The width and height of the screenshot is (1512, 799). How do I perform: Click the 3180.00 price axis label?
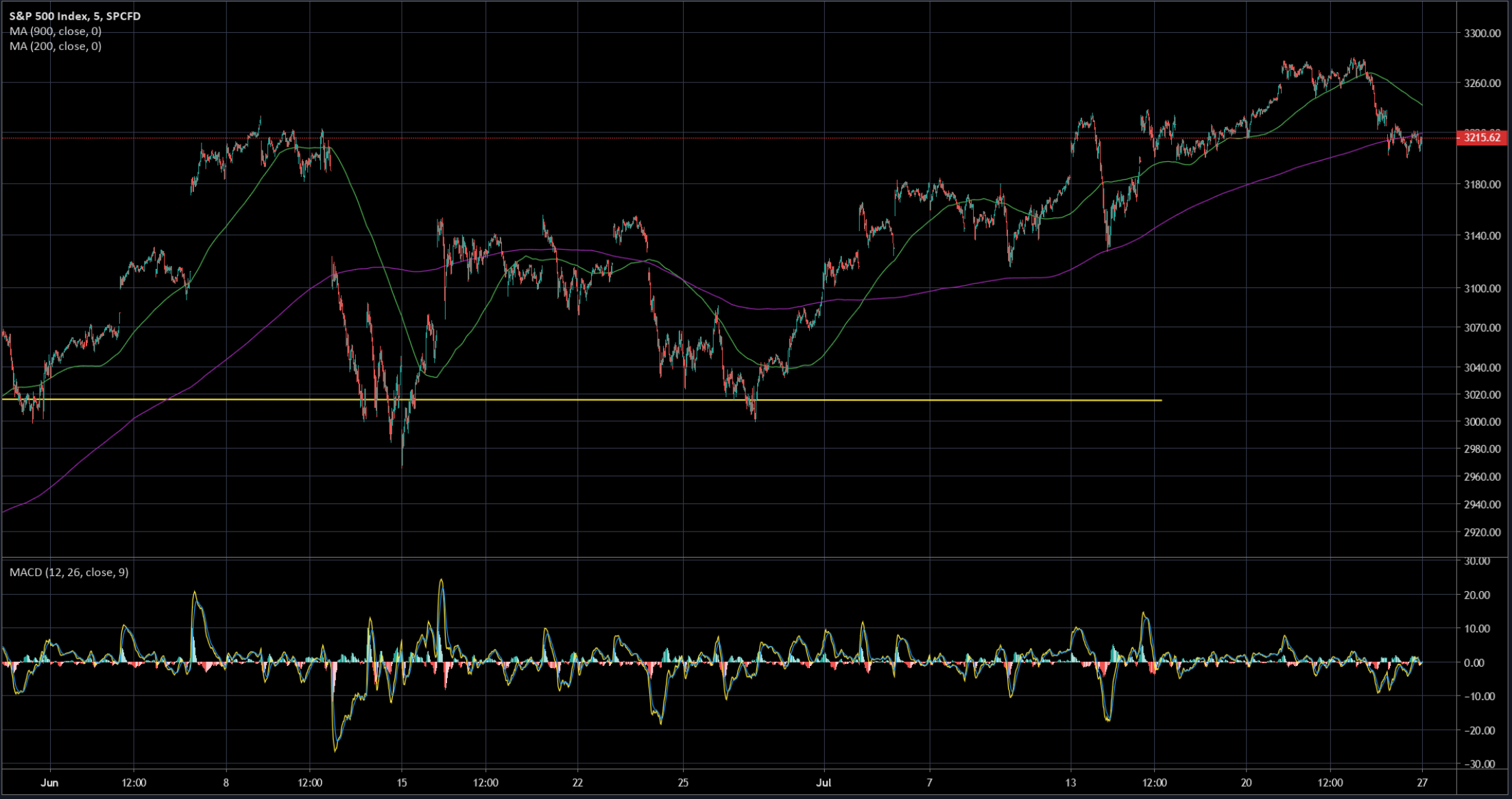tap(1482, 184)
